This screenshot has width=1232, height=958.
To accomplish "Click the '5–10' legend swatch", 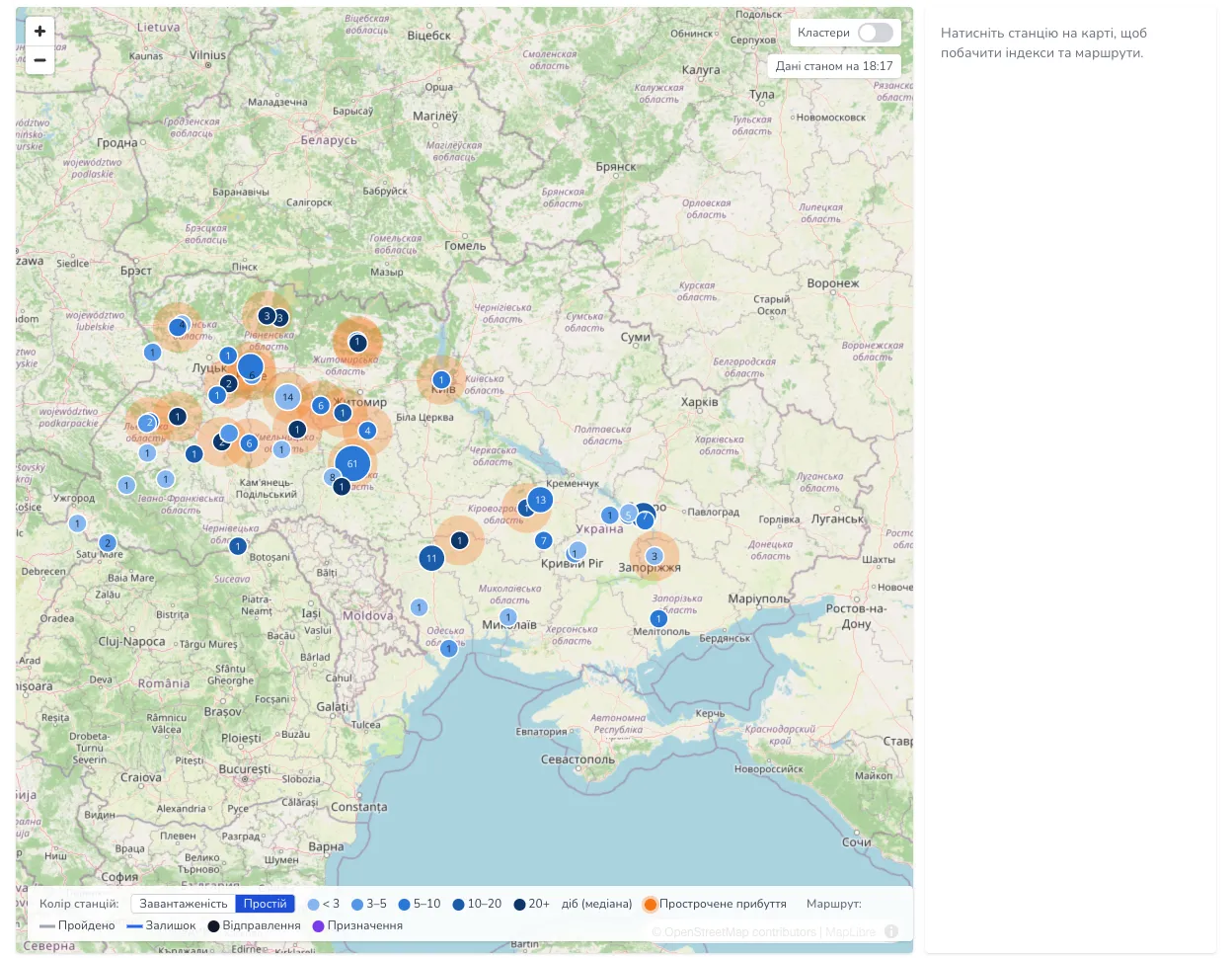I will 404,904.
